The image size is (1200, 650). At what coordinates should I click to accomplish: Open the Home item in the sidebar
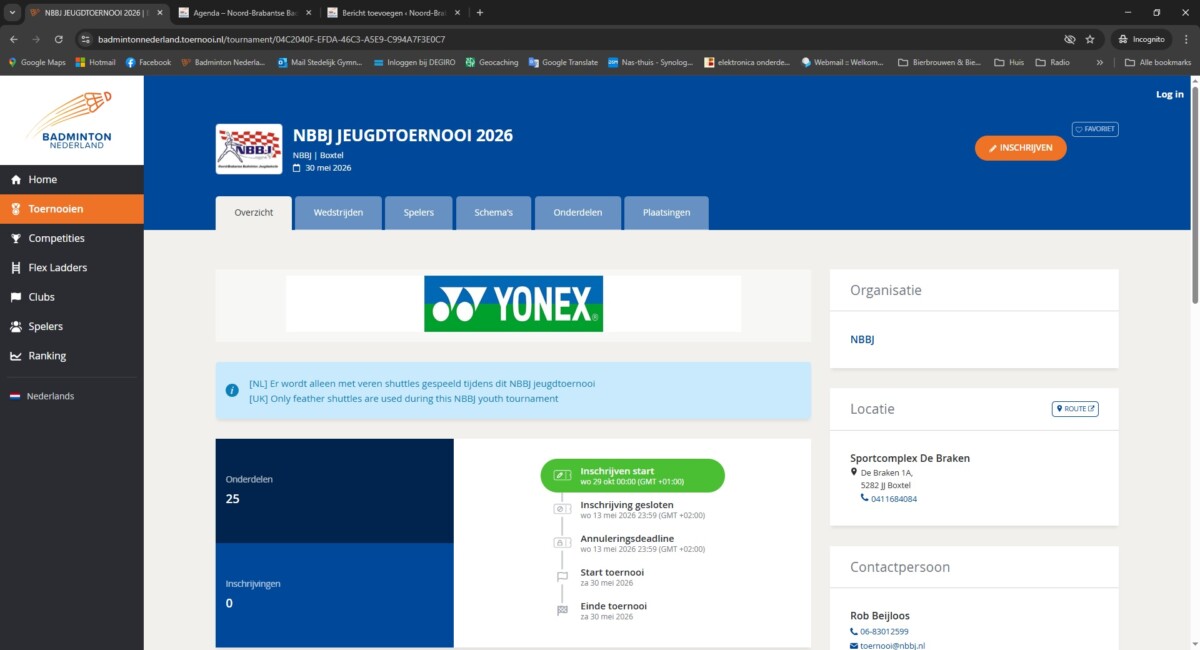71,180
